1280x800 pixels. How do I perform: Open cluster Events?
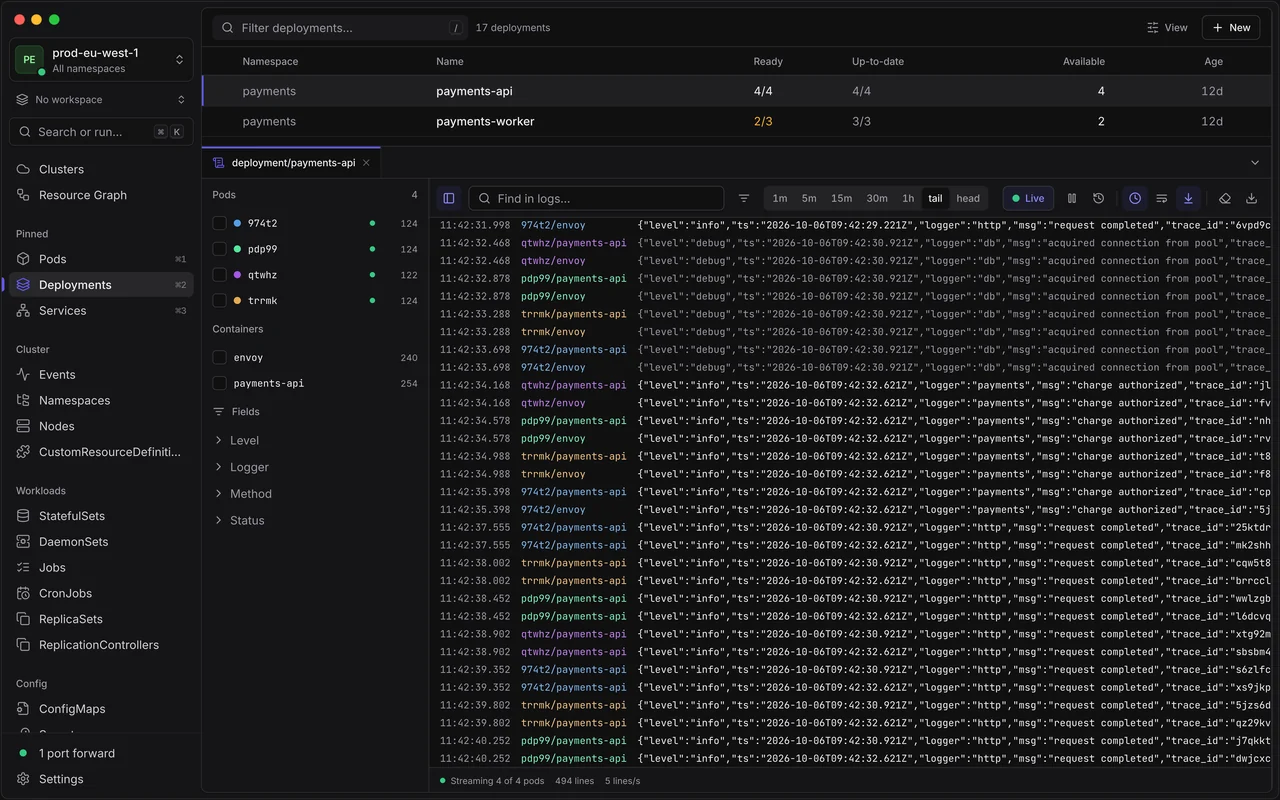click(101, 374)
